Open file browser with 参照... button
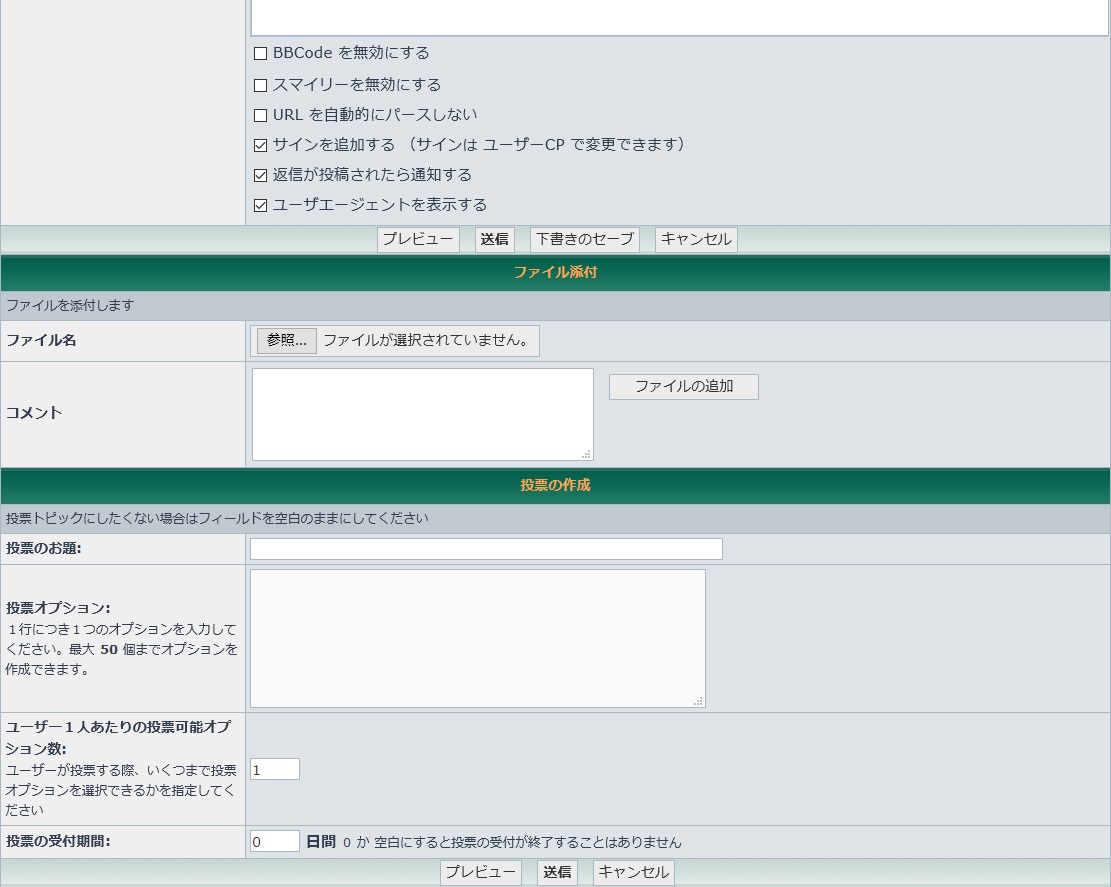This screenshot has height=887, width=1111. click(287, 341)
